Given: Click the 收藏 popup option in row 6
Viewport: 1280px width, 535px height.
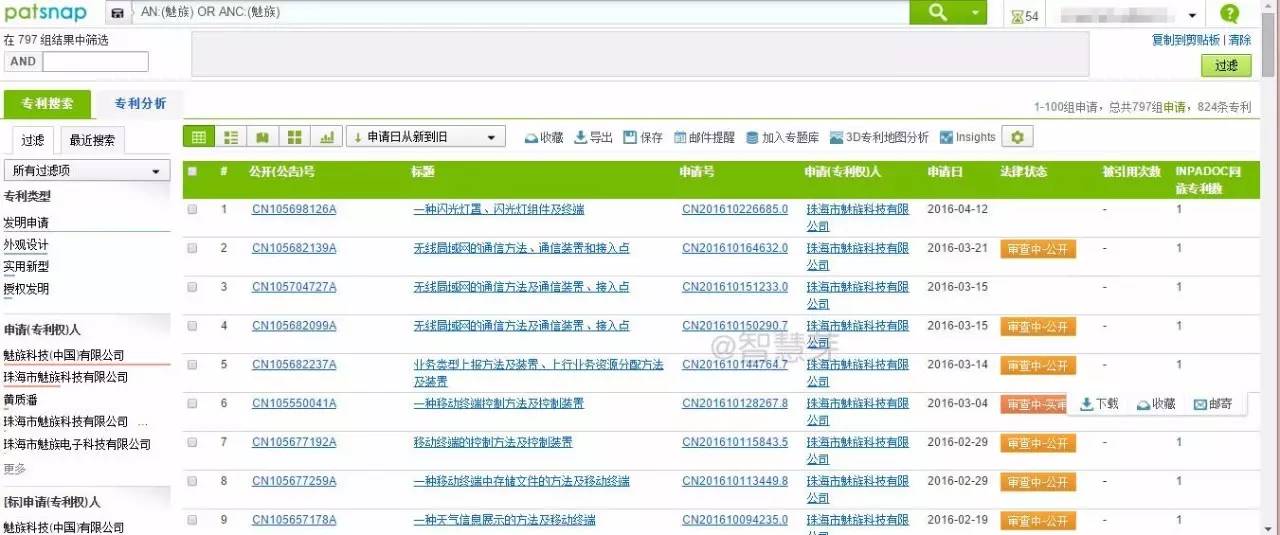Looking at the screenshot, I should [1155, 404].
